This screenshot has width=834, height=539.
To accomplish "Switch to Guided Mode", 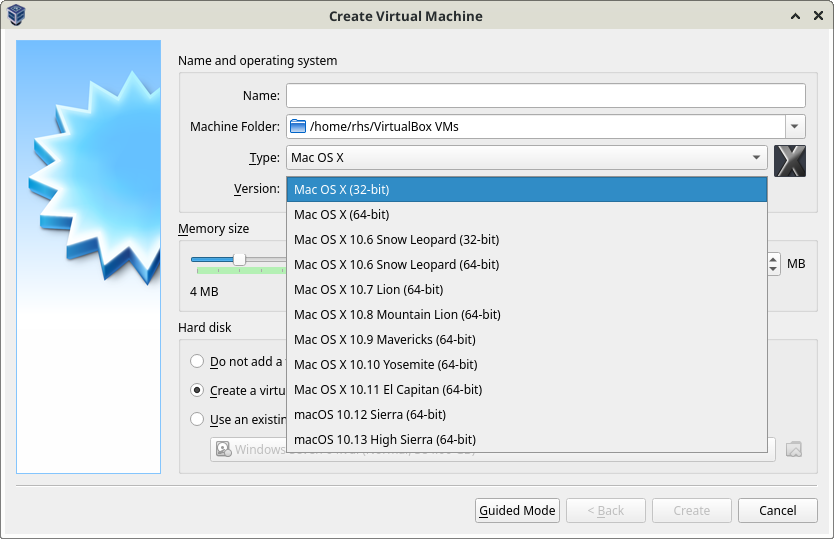I will [517, 511].
